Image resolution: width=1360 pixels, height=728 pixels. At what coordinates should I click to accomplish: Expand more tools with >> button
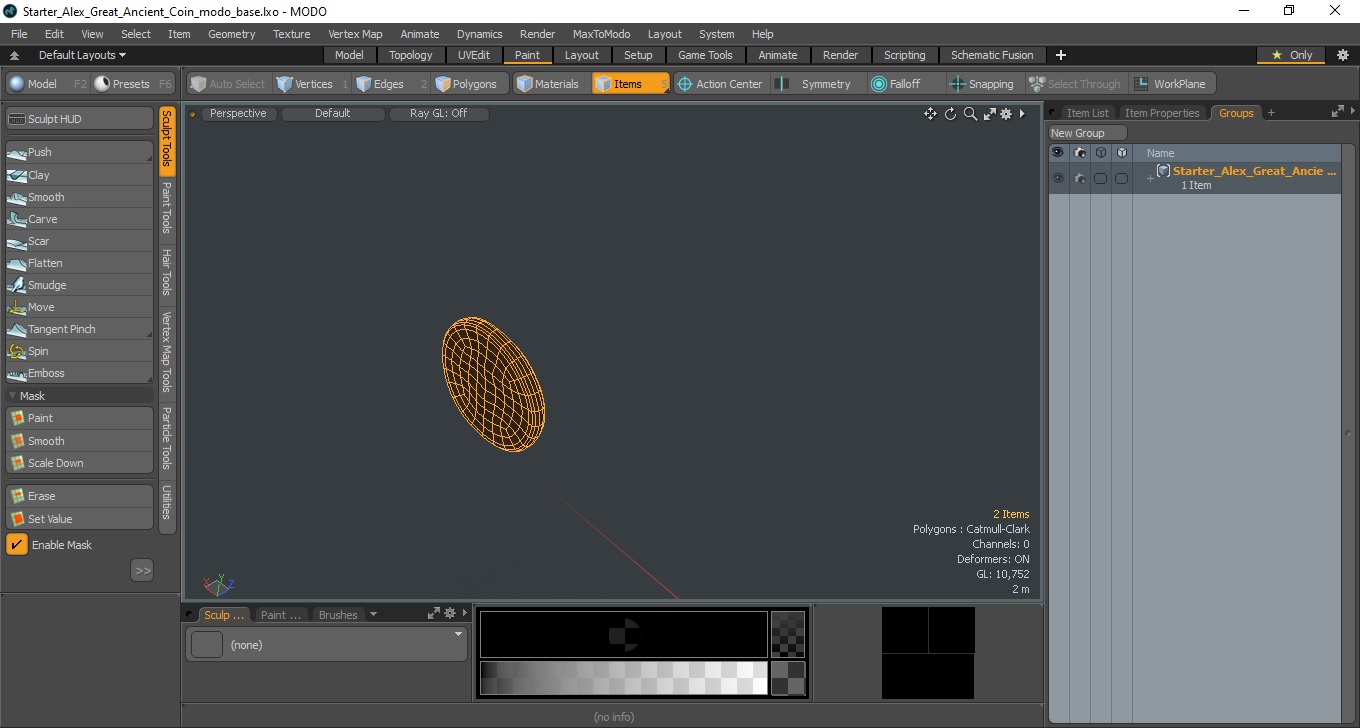142,570
